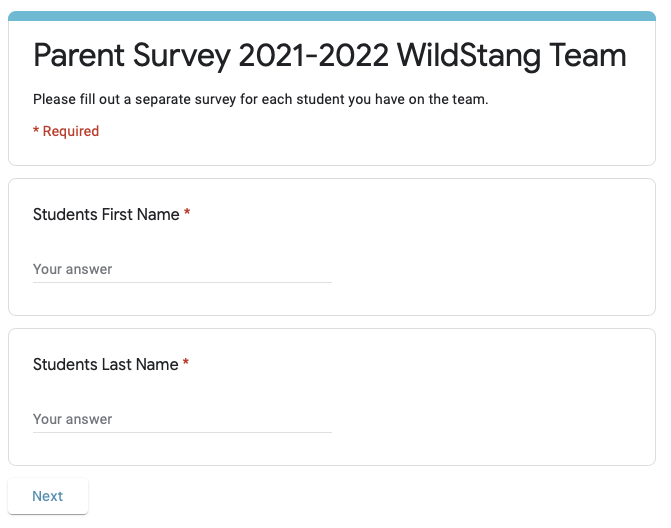The height and width of the screenshot is (528, 671).
Task: Click the Students Last Name answer field
Action: click(182, 419)
